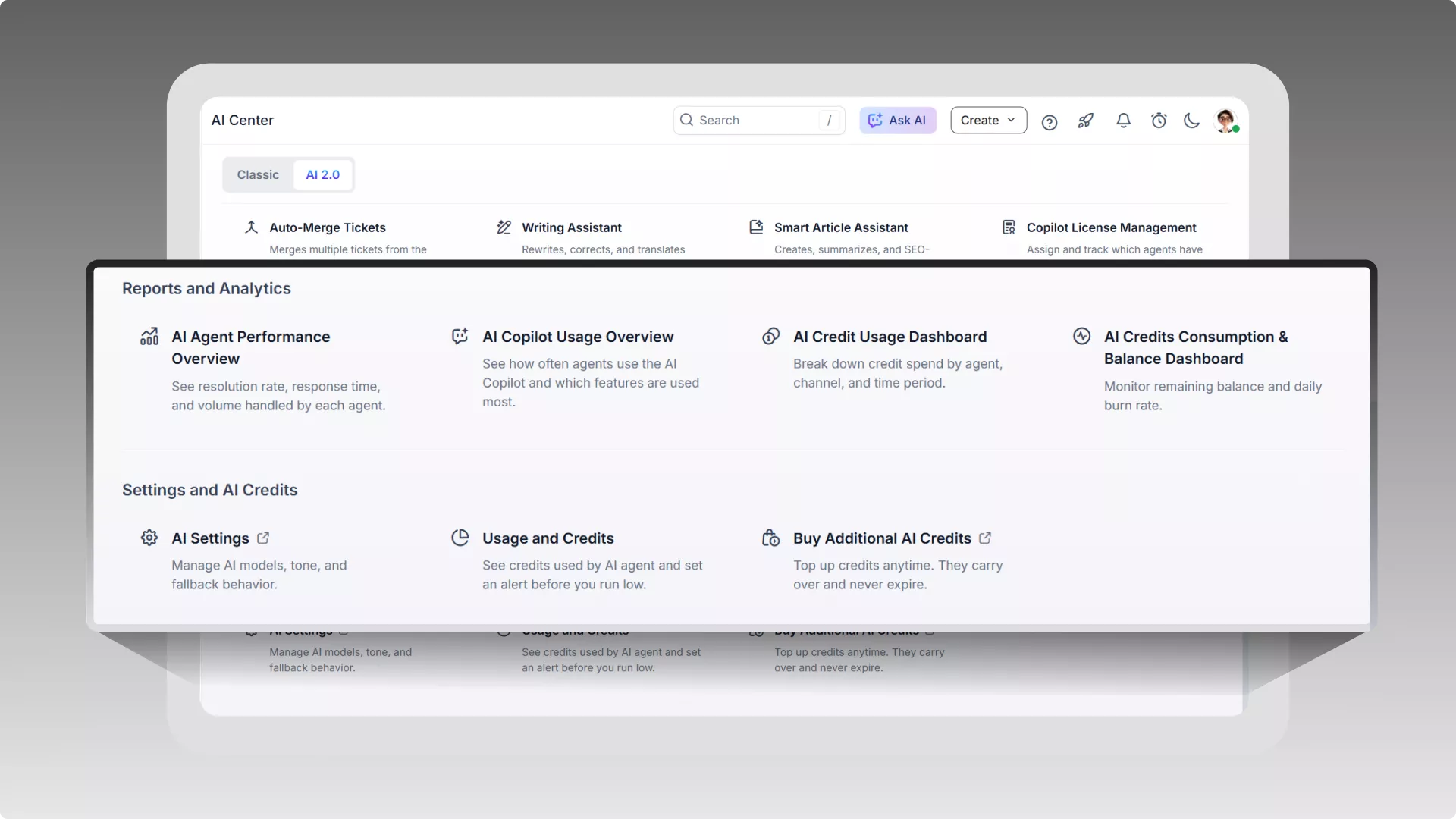This screenshot has height=819, width=1456.
Task: Click the Writing Assistant pencil icon
Action: coord(504,227)
